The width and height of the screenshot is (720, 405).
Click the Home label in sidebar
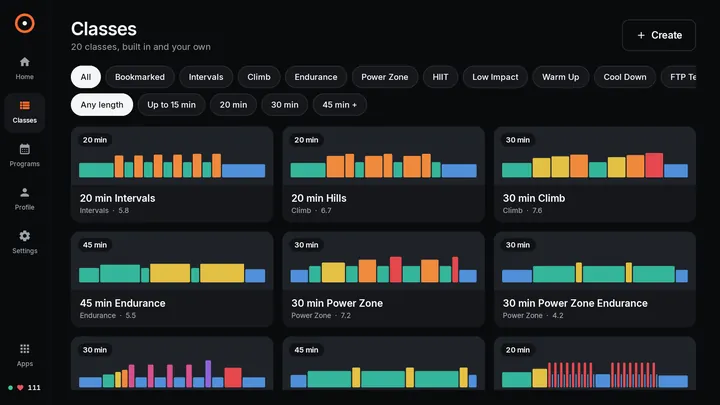click(24, 77)
